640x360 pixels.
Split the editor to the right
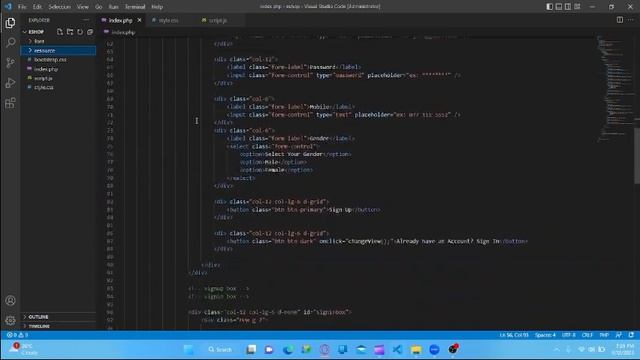[x=620, y=20]
